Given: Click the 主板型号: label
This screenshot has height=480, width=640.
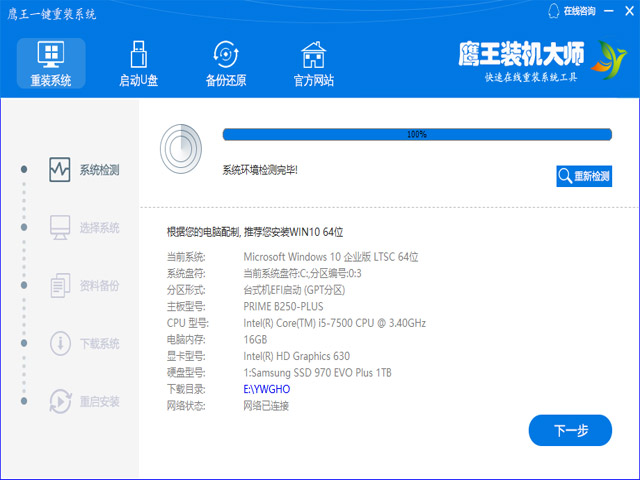Looking at the screenshot, I should click(x=186, y=307).
